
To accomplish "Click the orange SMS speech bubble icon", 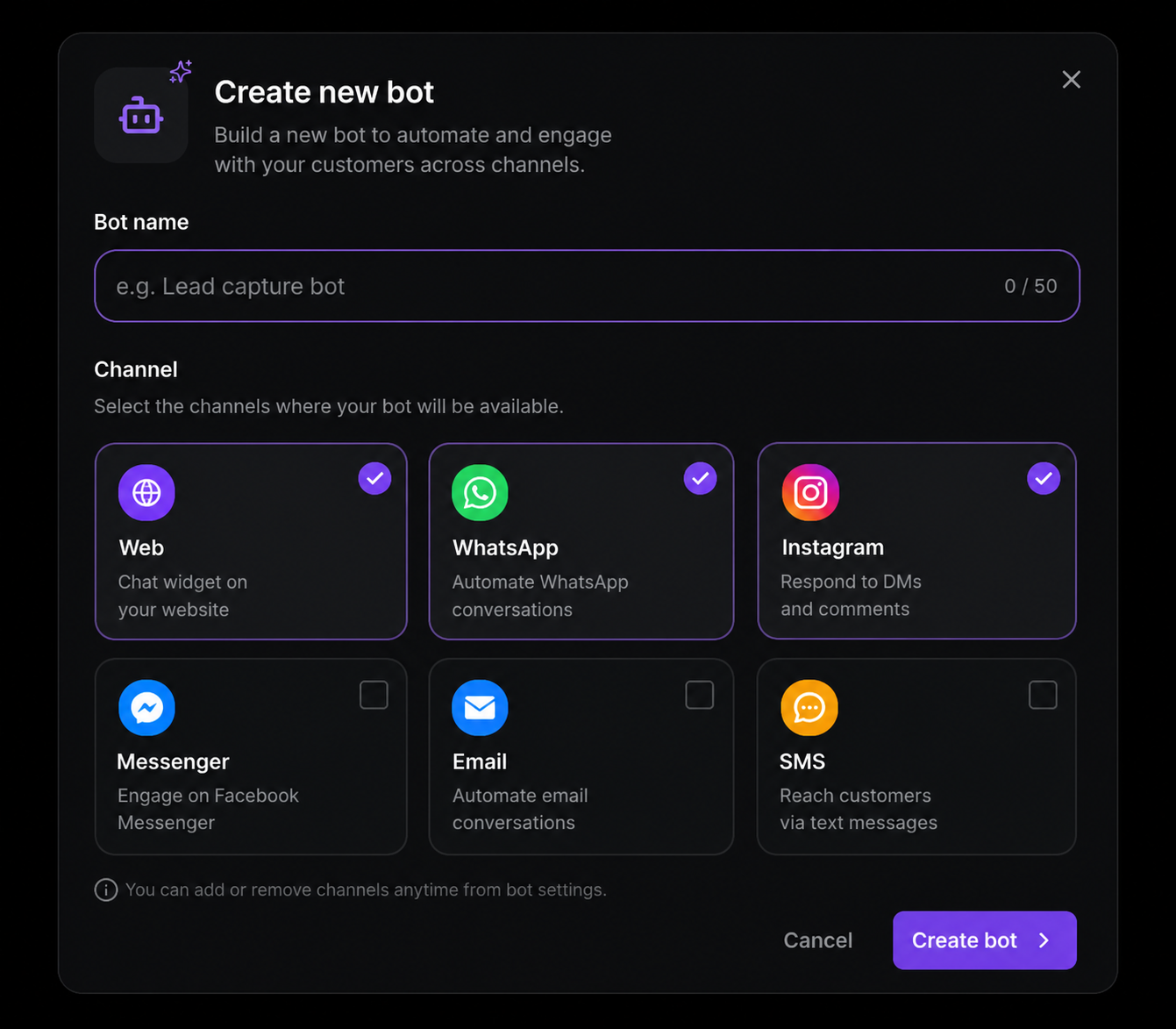I will (809, 707).
